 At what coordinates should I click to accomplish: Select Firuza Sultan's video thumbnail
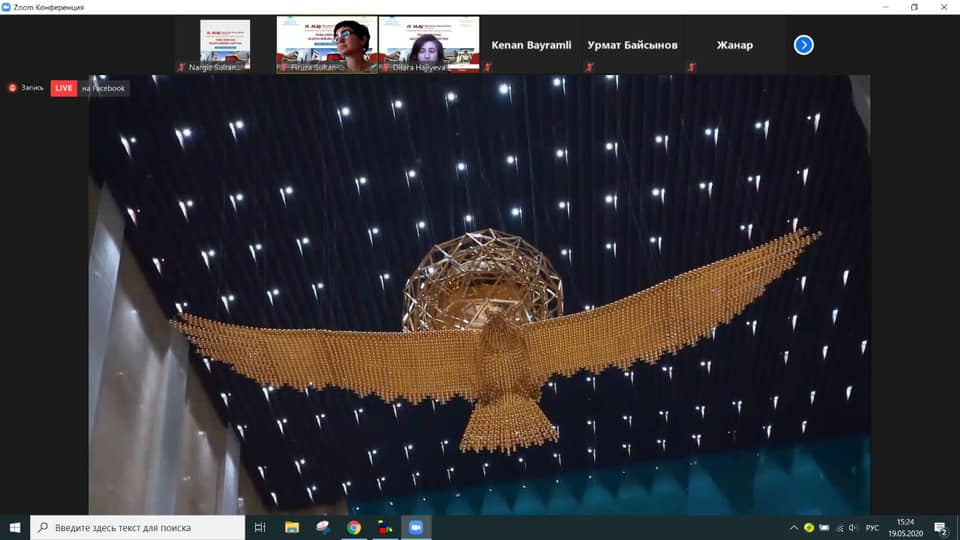[x=327, y=44]
